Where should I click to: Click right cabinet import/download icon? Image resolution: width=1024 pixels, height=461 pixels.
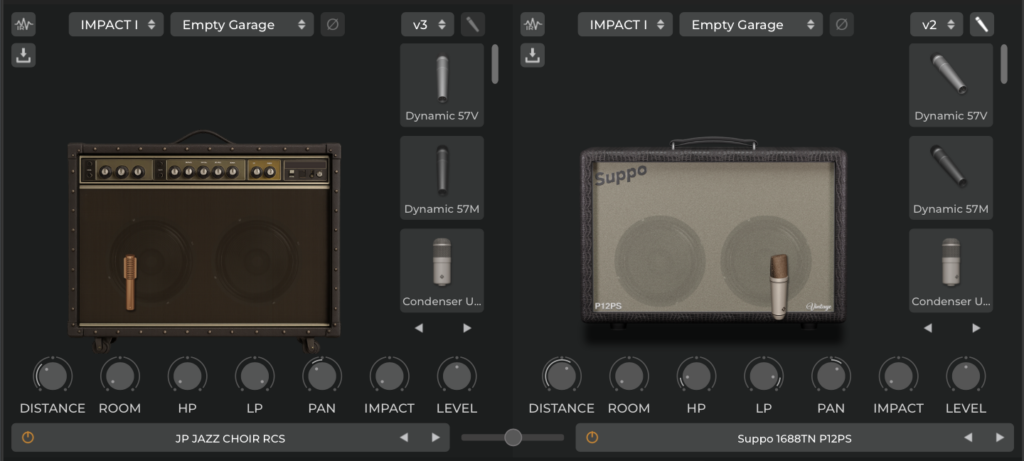pyautogui.click(x=532, y=56)
